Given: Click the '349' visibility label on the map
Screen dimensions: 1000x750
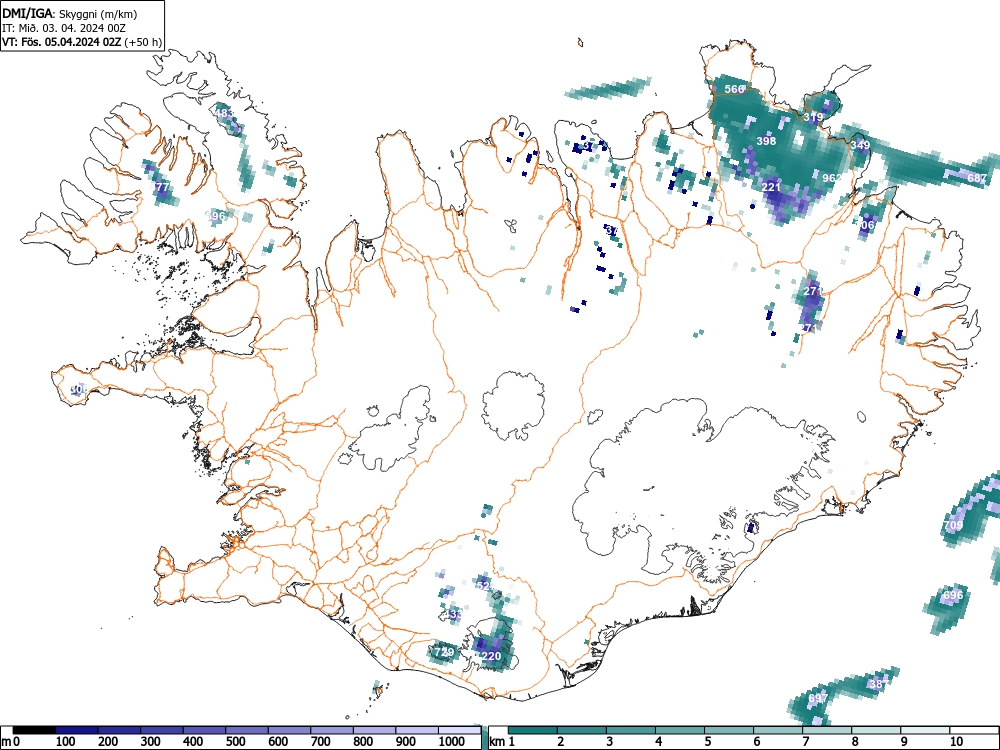Looking at the screenshot, I should 860,145.
